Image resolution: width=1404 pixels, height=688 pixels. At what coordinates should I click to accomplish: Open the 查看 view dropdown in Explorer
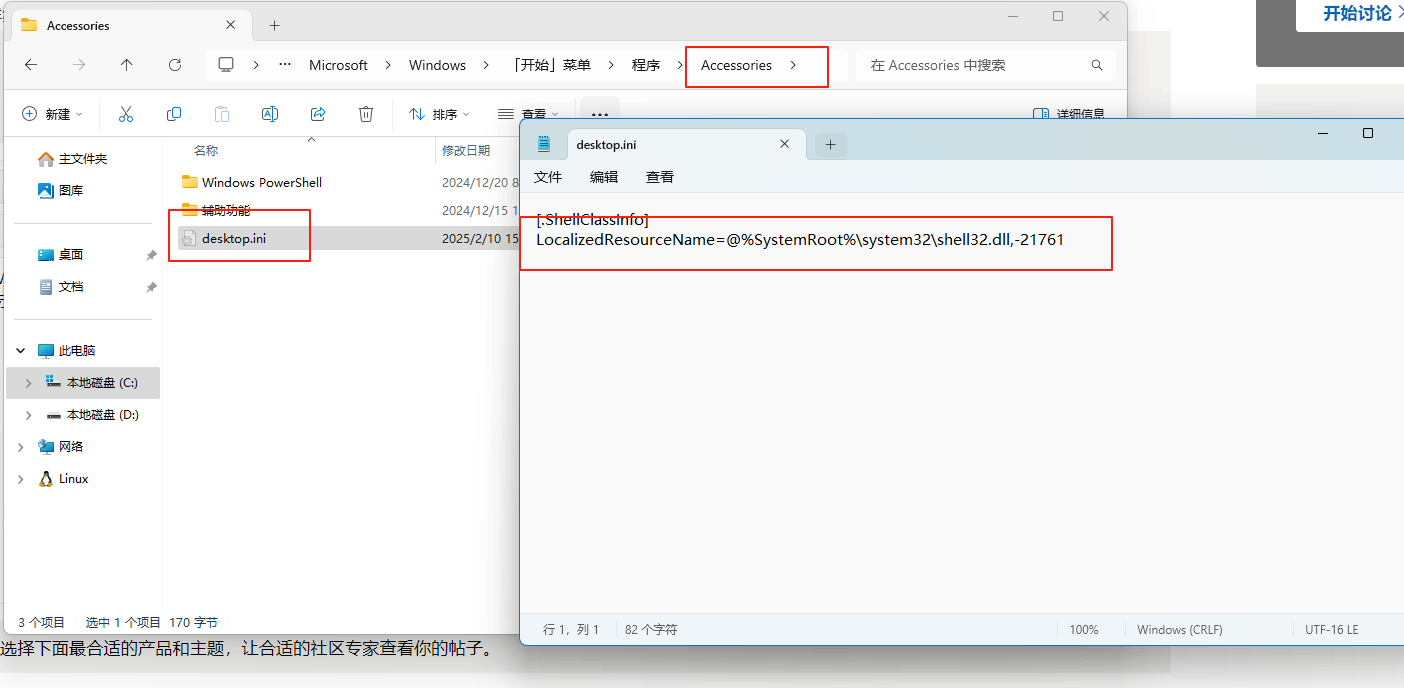[528, 114]
